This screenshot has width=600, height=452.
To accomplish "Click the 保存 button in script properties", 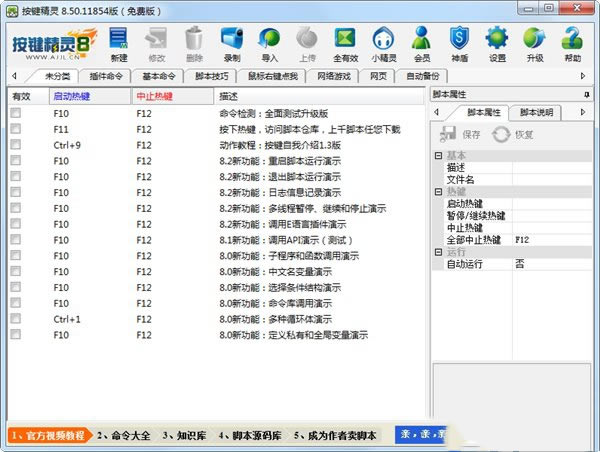I will [x=462, y=134].
